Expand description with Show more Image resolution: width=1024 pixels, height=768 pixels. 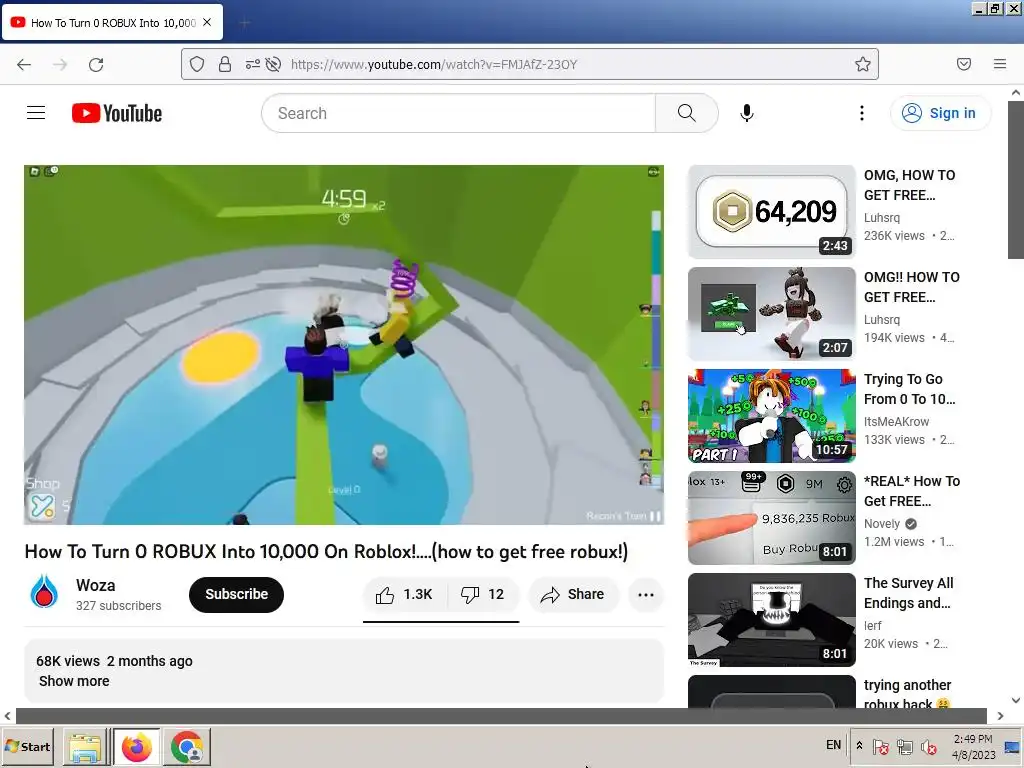point(74,681)
